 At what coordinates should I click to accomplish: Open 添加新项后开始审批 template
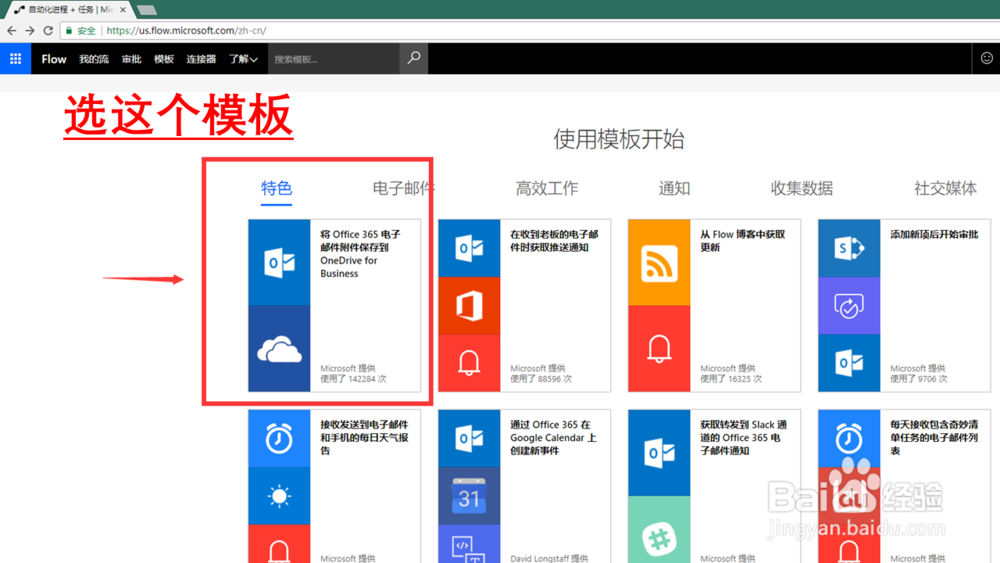pyautogui.click(x=934, y=235)
